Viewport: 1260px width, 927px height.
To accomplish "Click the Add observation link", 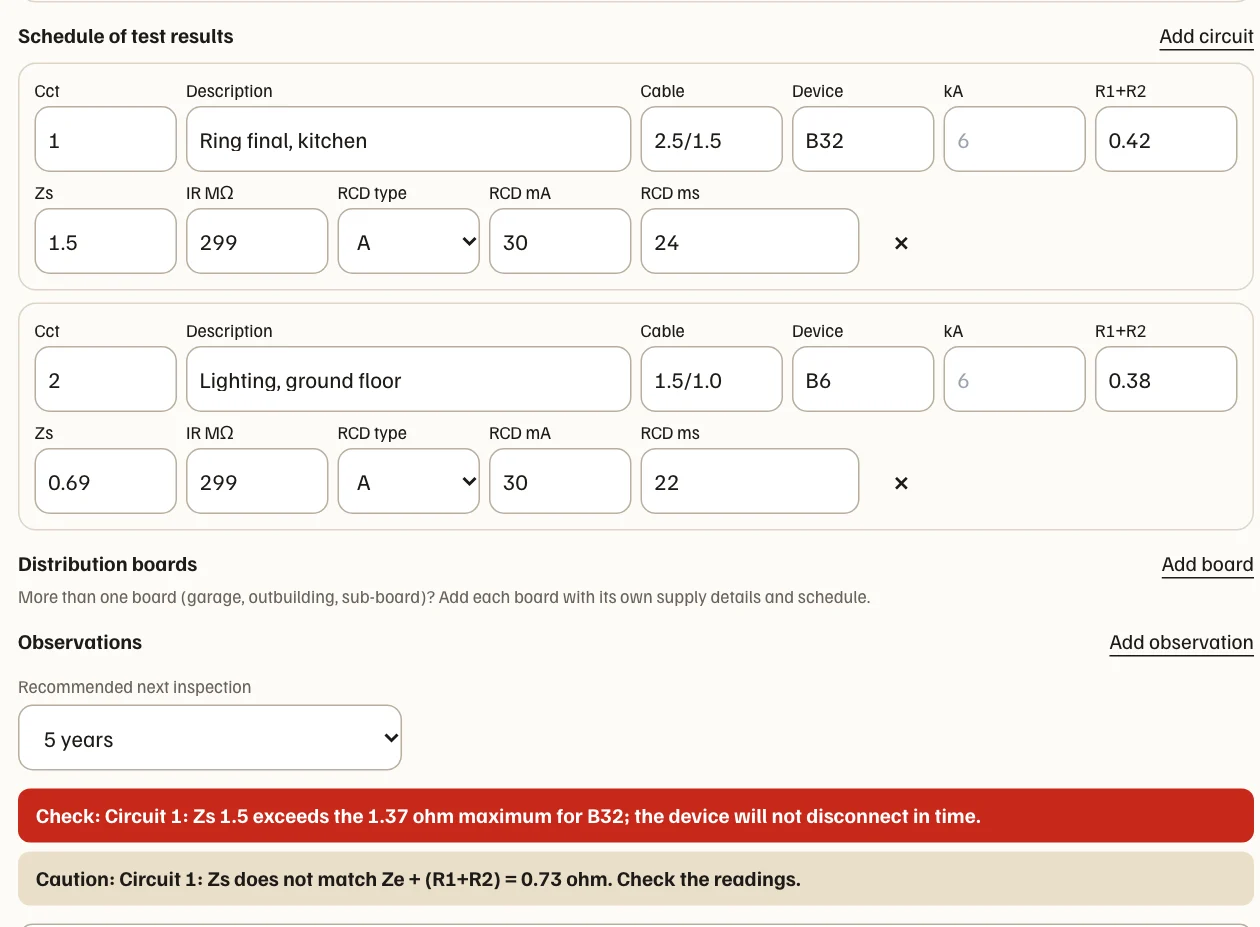I will pos(1181,643).
